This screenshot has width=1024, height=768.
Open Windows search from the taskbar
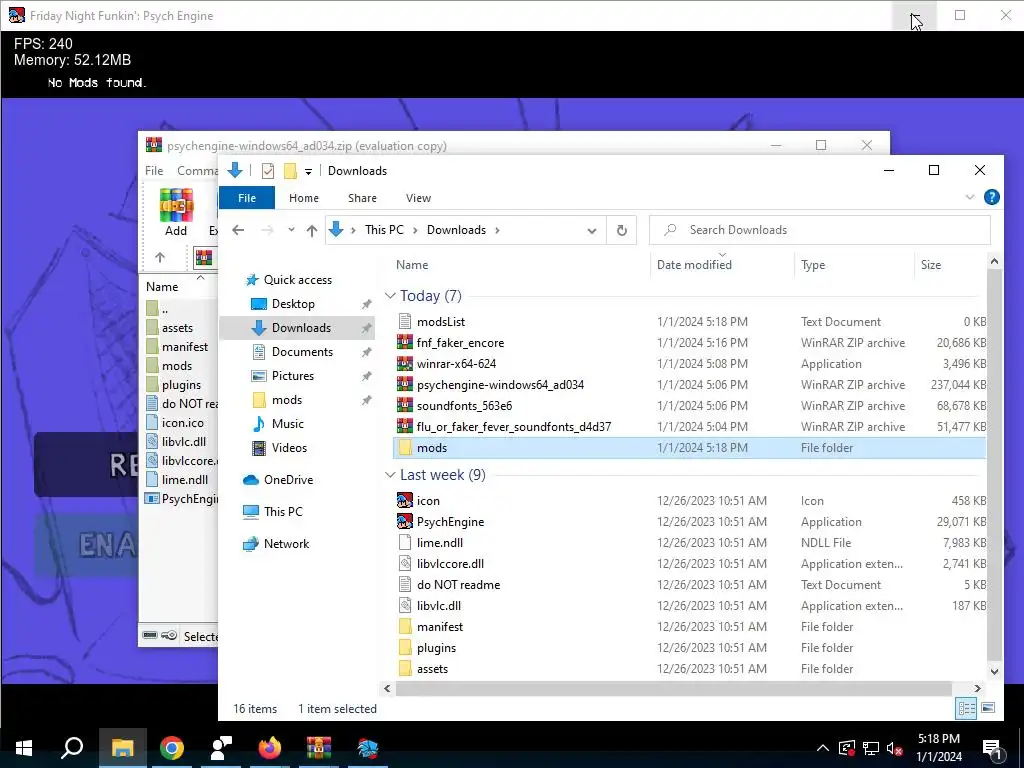pos(72,748)
